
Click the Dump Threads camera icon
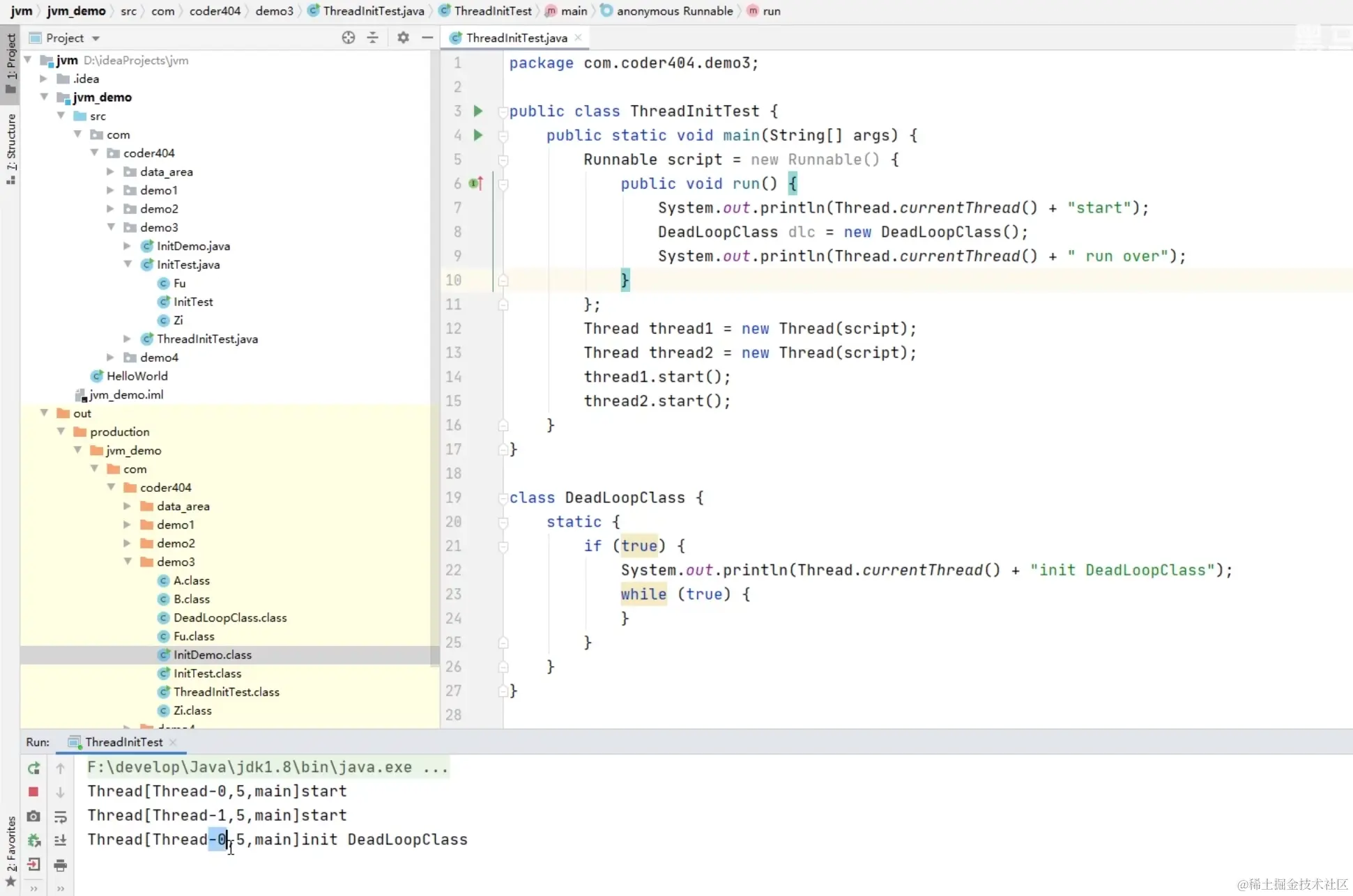pyautogui.click(x=33, y=816)
